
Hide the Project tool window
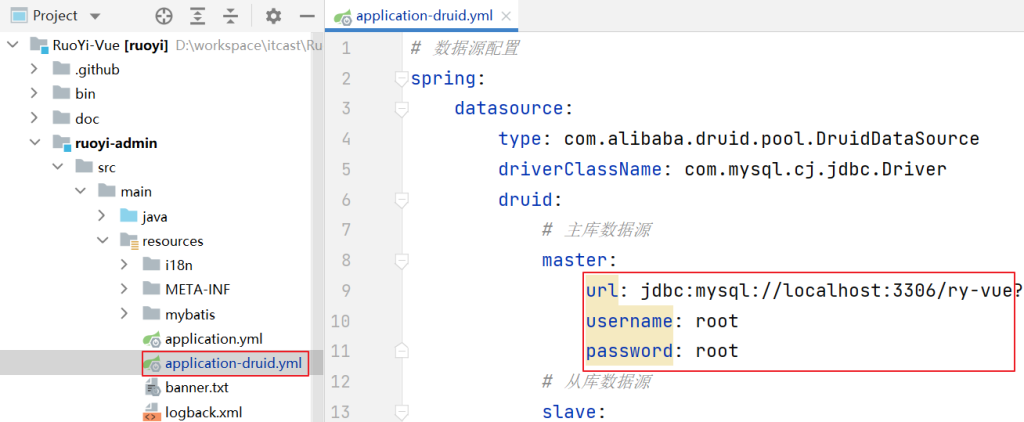[302, 17]
